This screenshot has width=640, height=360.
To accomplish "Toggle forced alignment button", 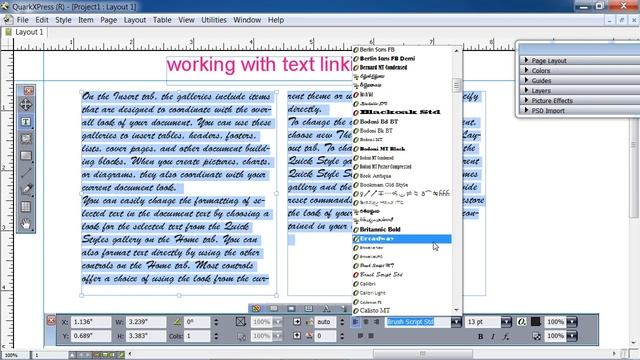I will coord(371,336).
